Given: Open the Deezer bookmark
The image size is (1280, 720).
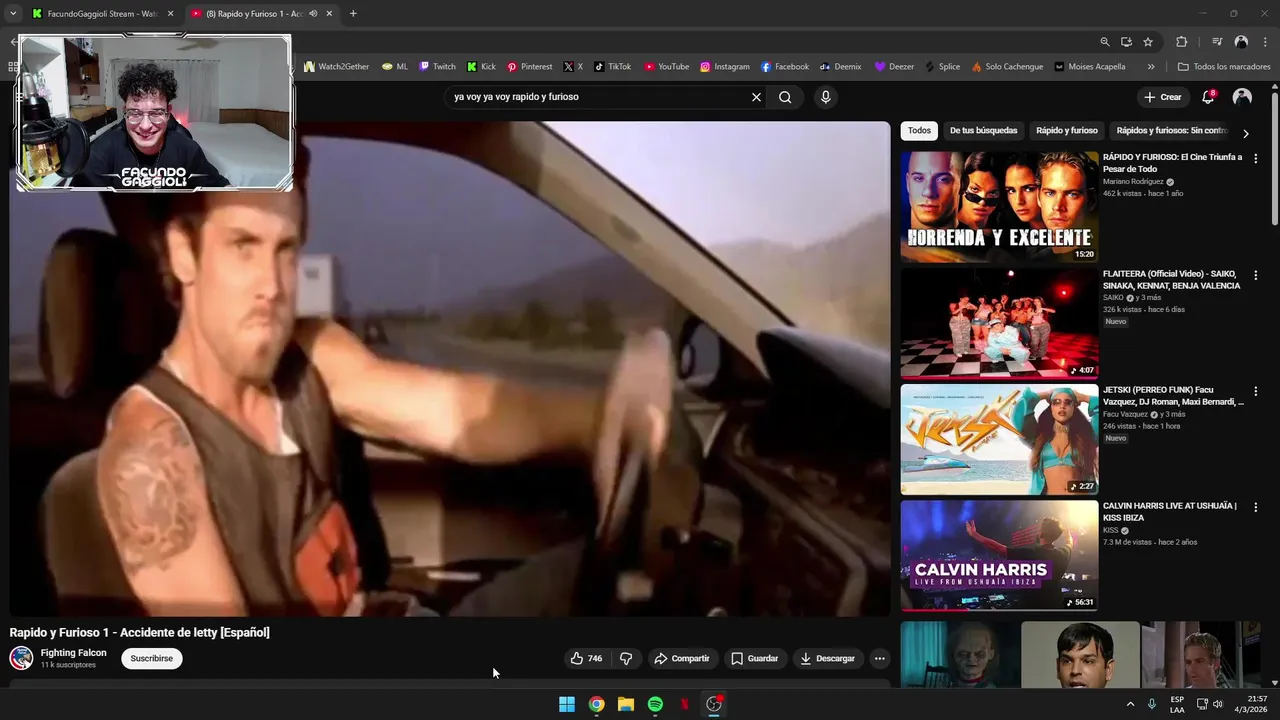Looking at the screenshot, I should tap(895, 67).
